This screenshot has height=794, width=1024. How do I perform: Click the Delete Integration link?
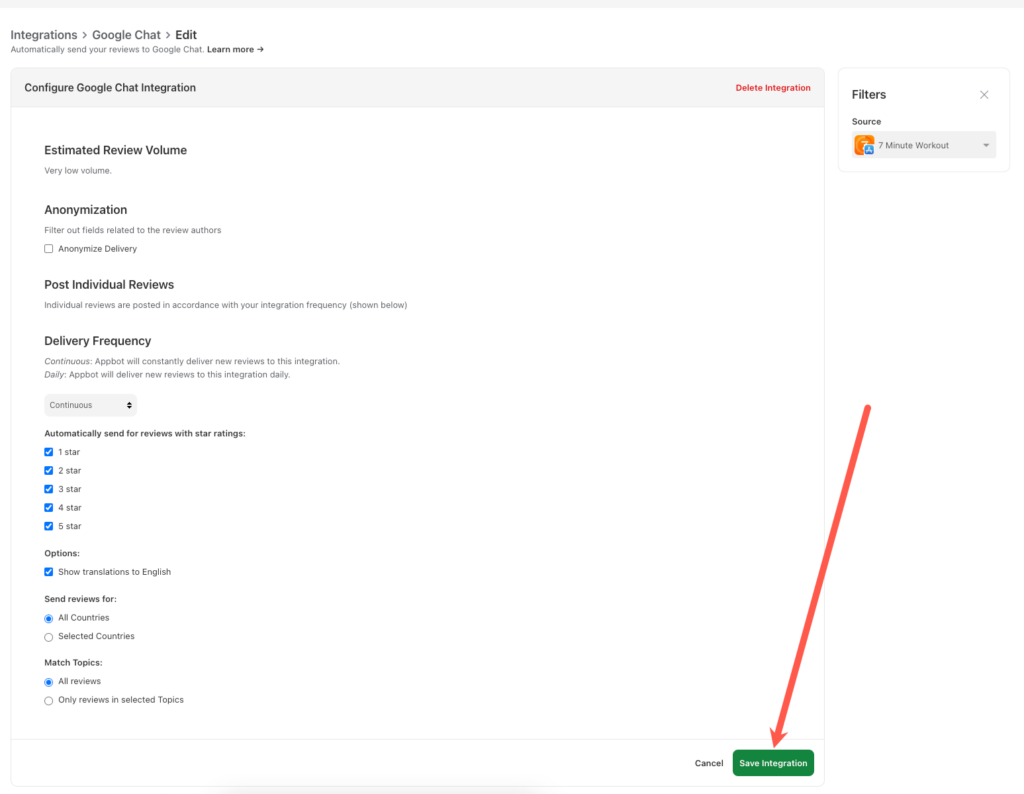point(773,87)
